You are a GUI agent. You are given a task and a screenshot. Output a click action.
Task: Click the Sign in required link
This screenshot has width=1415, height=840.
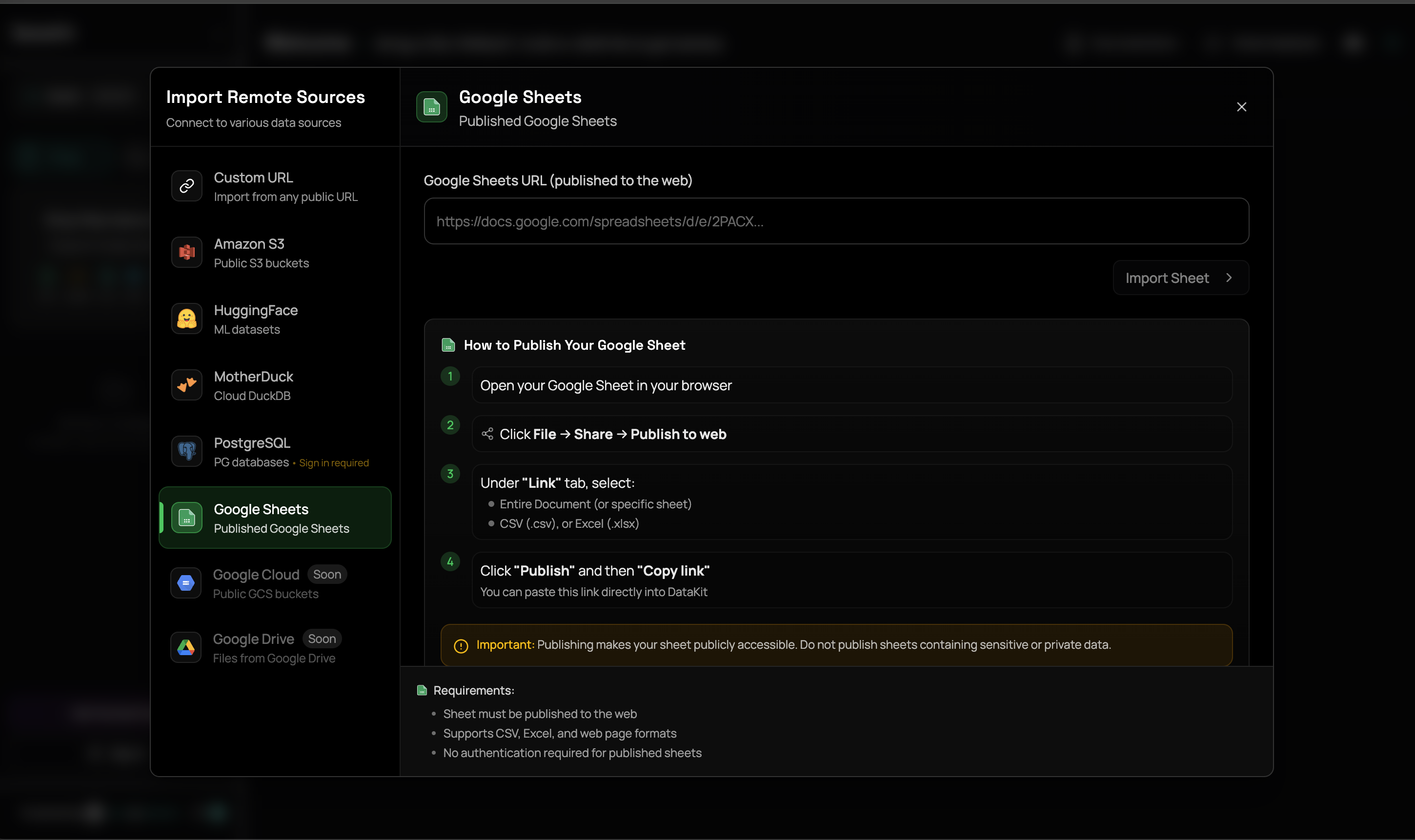[x=334, y=463]
